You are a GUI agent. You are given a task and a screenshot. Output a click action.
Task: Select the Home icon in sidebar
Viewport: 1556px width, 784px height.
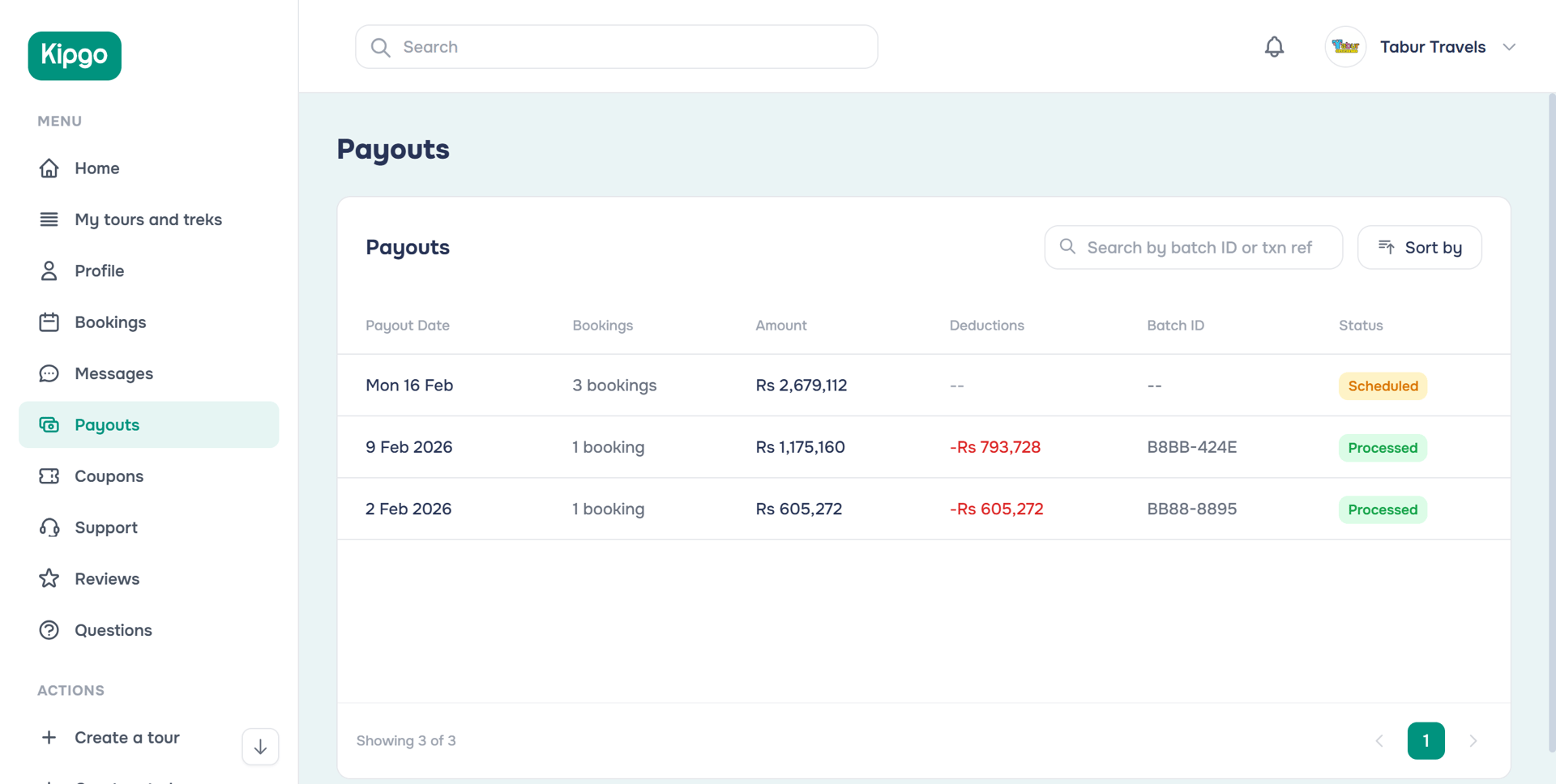(x=49, y=168)
